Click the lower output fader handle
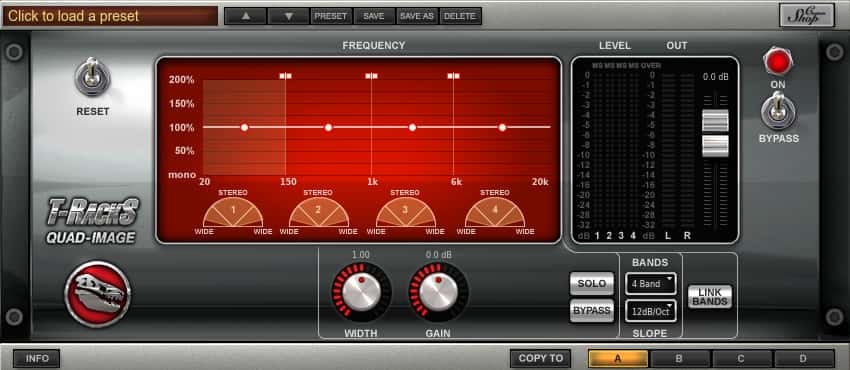Screen dimensions: 850x370 pyautogui.click(x=715, y=146)
